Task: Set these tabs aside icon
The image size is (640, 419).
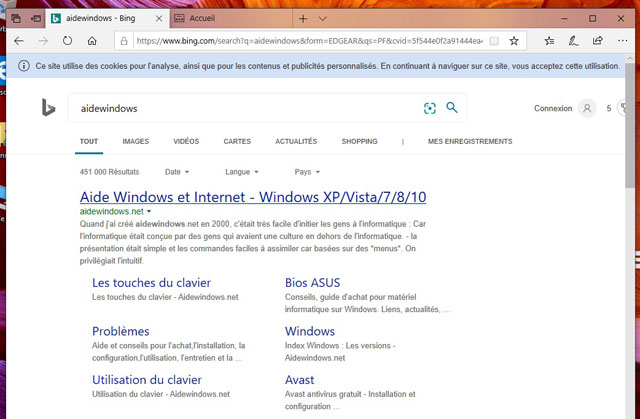Action: 36,18
